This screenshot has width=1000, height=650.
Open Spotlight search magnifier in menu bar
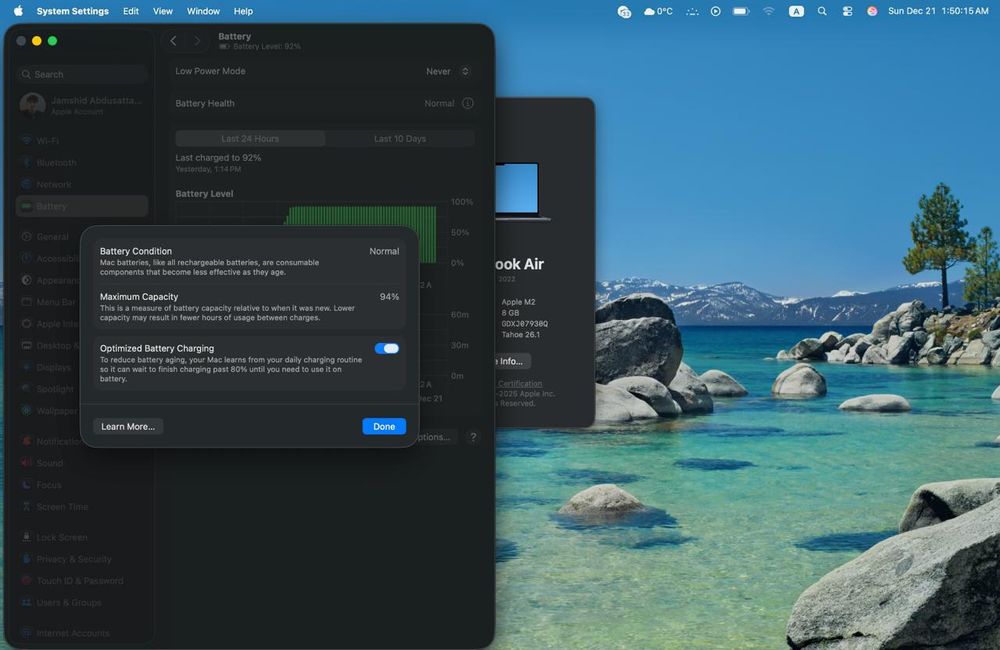822,11
